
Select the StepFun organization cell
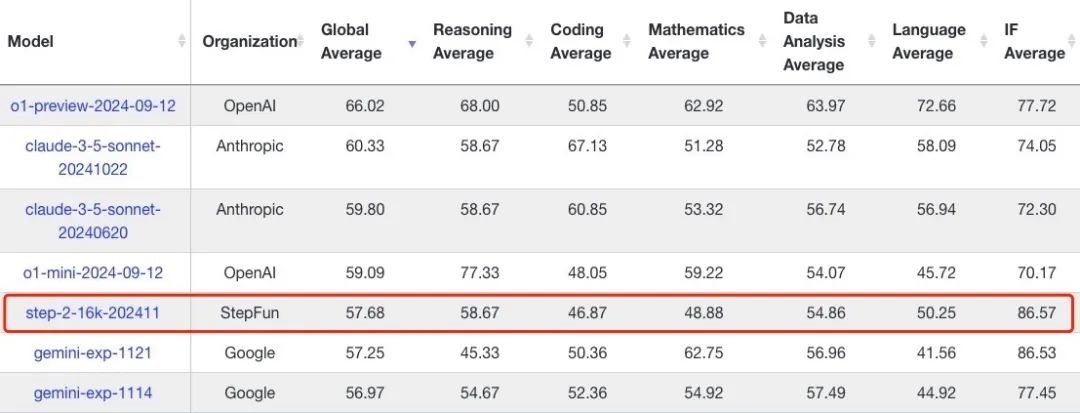tap(250, 313)
